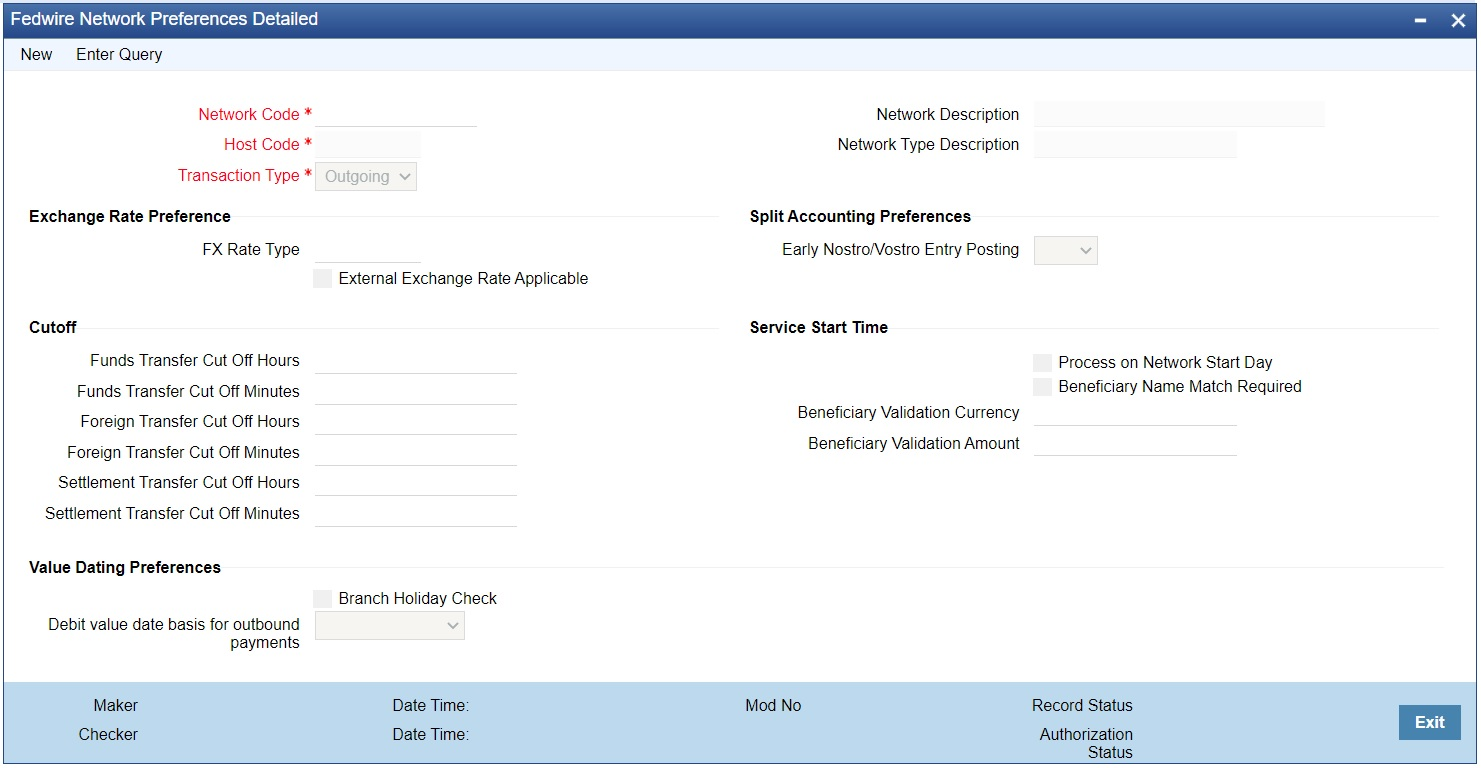
Task: Click the Service Start Time heading
Action: click(819, 327)
